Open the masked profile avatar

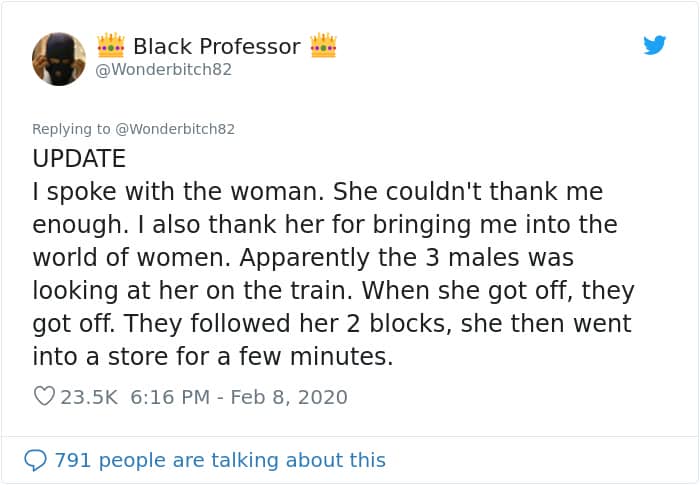[x=59, y=58]
